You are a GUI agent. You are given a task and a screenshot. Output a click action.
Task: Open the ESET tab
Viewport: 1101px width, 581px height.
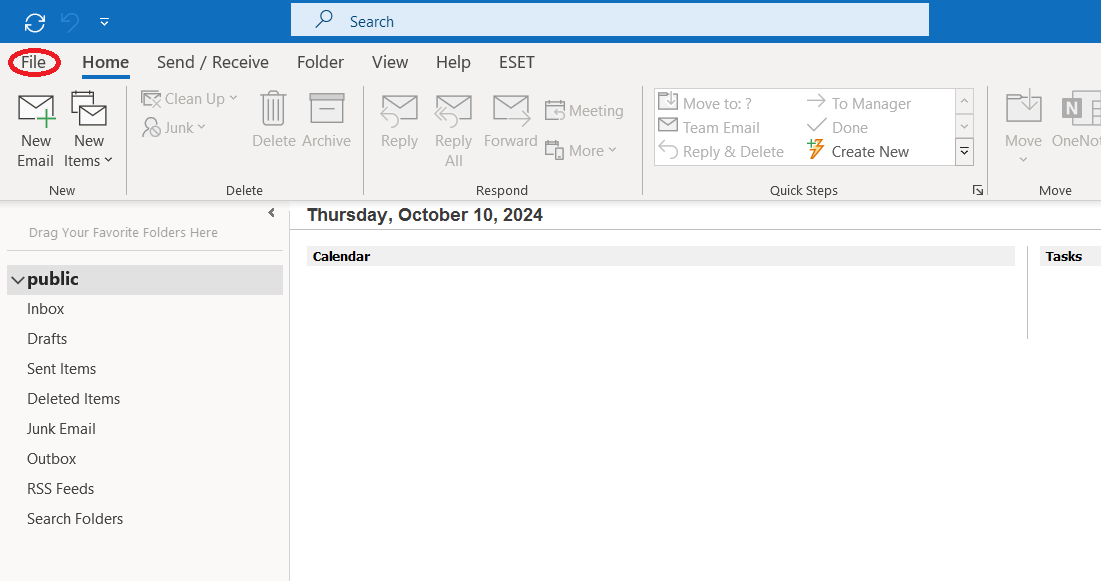click(x=517, y=63)
